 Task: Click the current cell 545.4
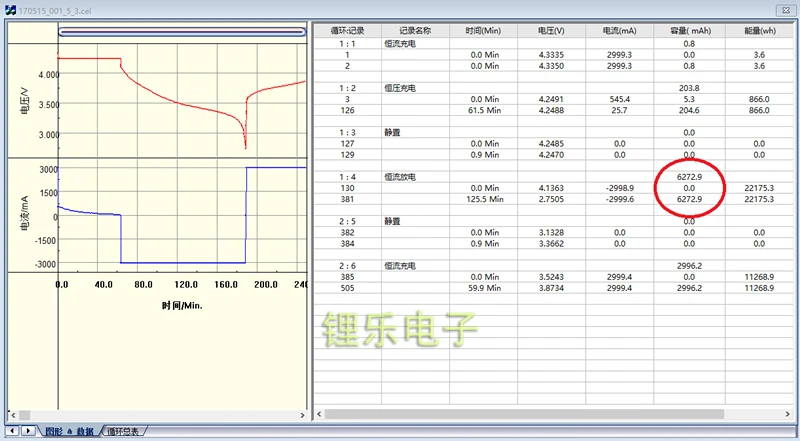click(619, 99)
